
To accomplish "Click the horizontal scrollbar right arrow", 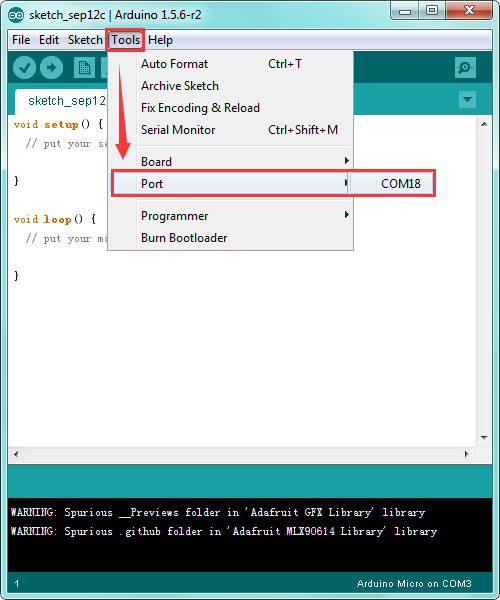I will (466, 454).
